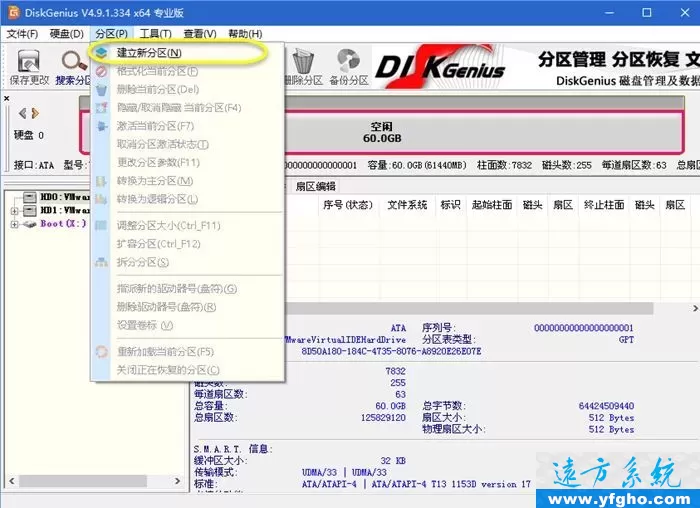Screen dimensions: 700x508
Task: Click 转换为逻辑分区(L) menu entry
Action: coord(188,199)
